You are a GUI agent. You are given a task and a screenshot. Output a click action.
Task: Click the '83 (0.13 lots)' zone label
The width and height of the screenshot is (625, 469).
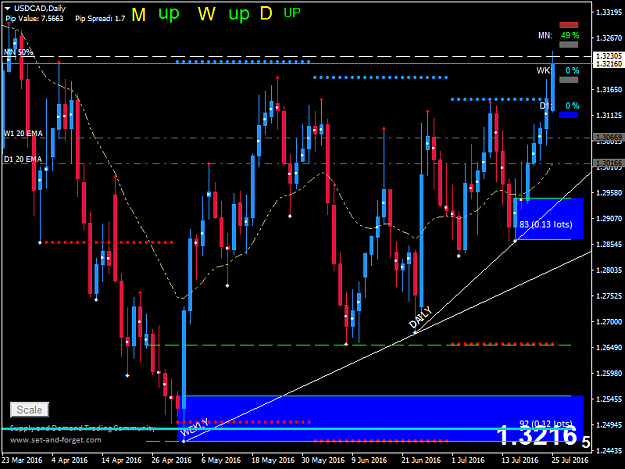(546, 224)
